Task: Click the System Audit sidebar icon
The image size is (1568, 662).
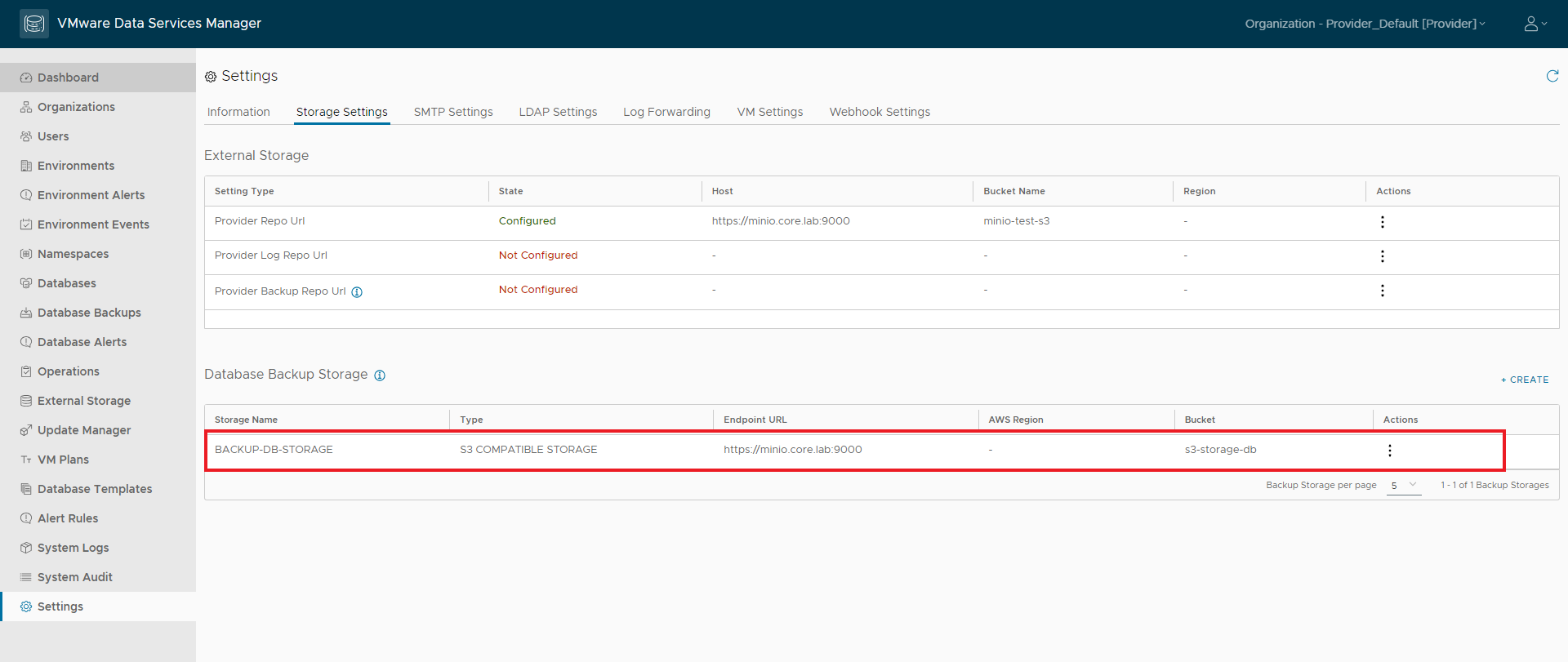Action: click(26, 577)
